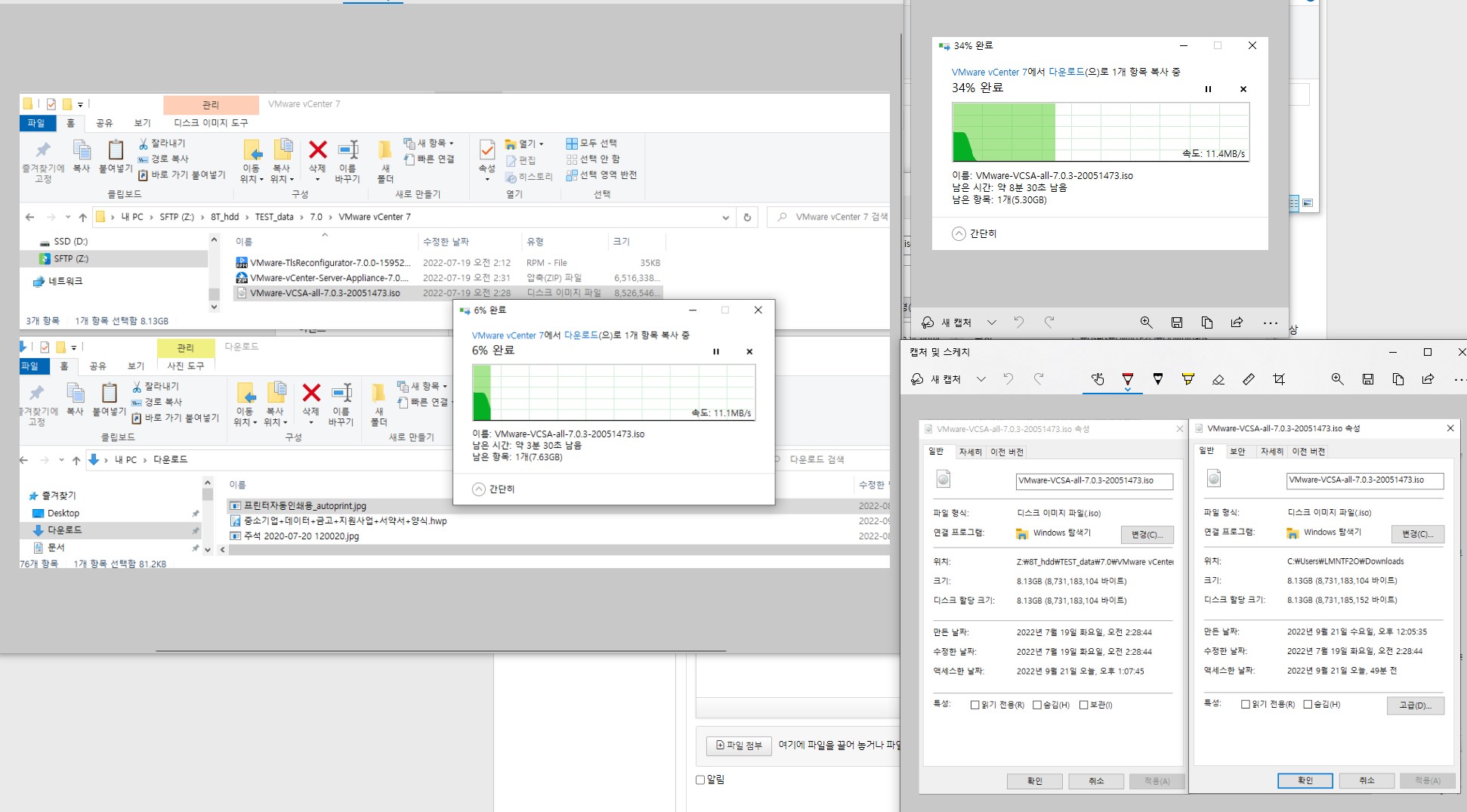Screen dimensions: 1467x812
Task: Click 고급(D)... button in right properties dialog
Action: 1416,705
